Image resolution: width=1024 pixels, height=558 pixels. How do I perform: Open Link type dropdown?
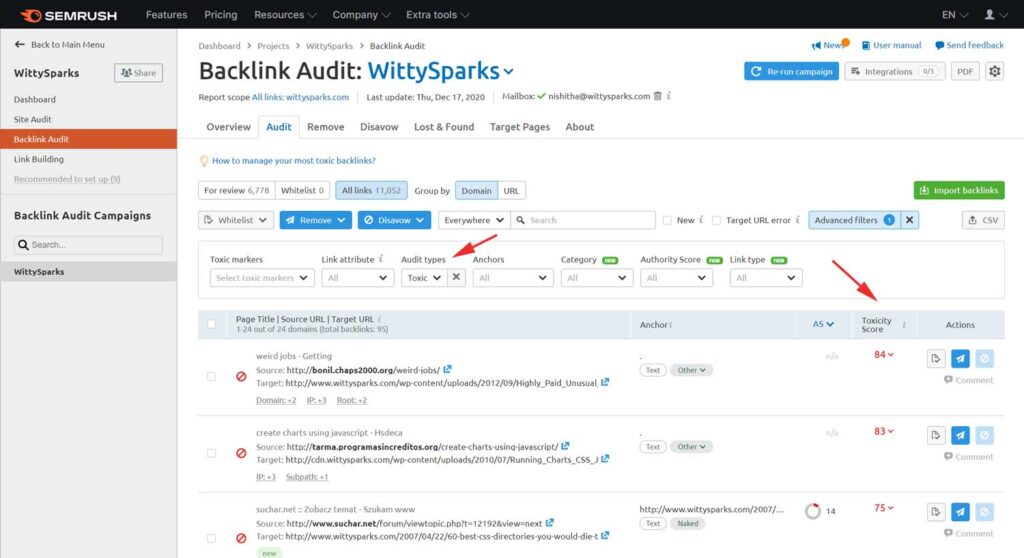coord(765,278)
